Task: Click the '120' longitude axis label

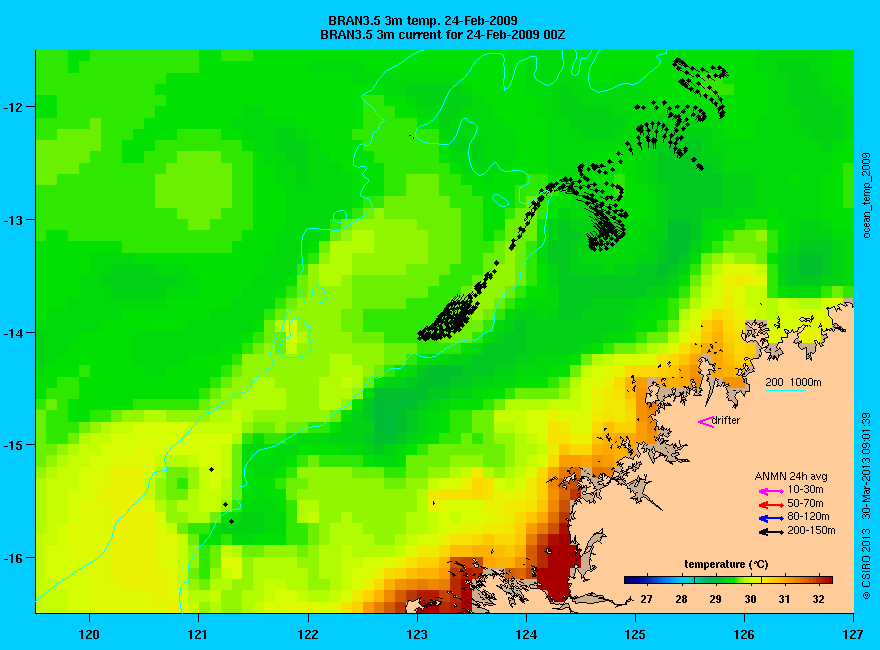Action: (89, 635)
